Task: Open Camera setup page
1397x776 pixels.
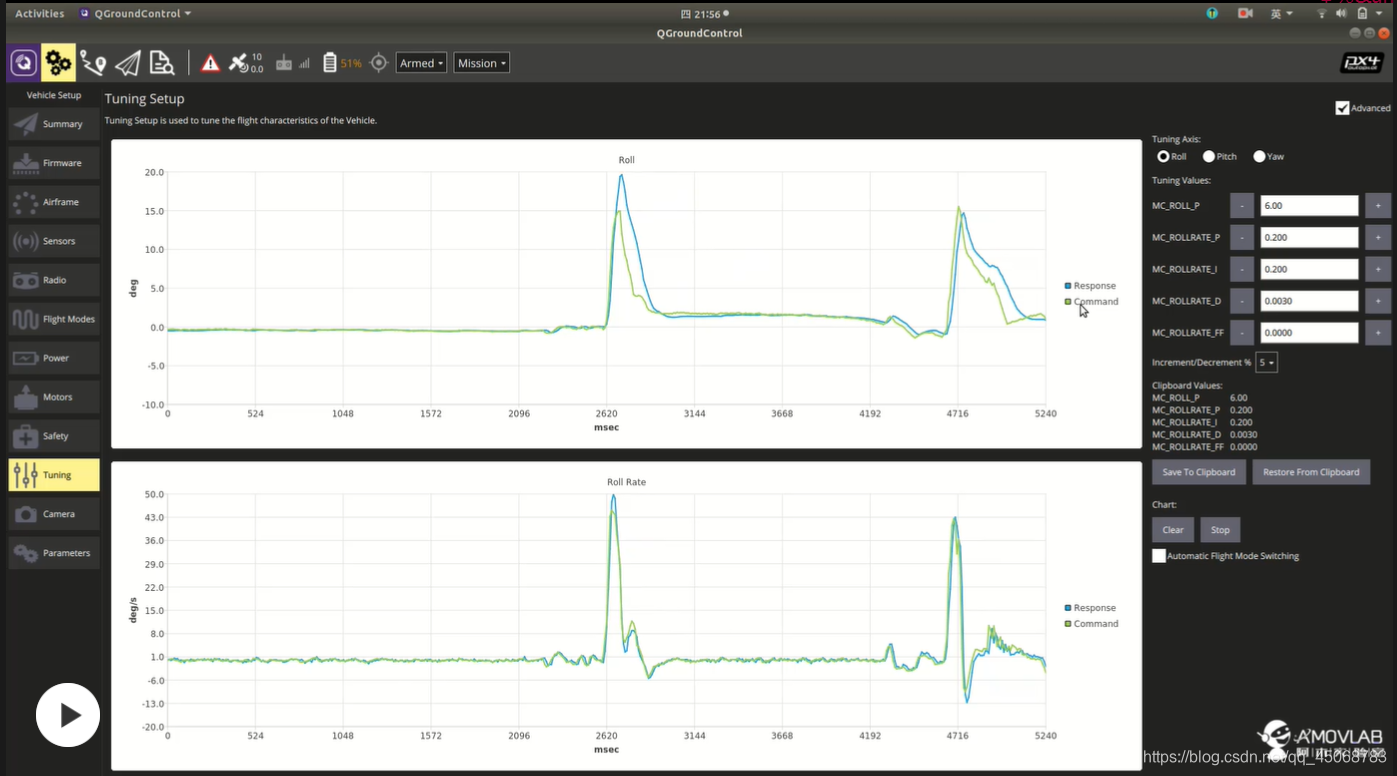Action: pos(54,514)
